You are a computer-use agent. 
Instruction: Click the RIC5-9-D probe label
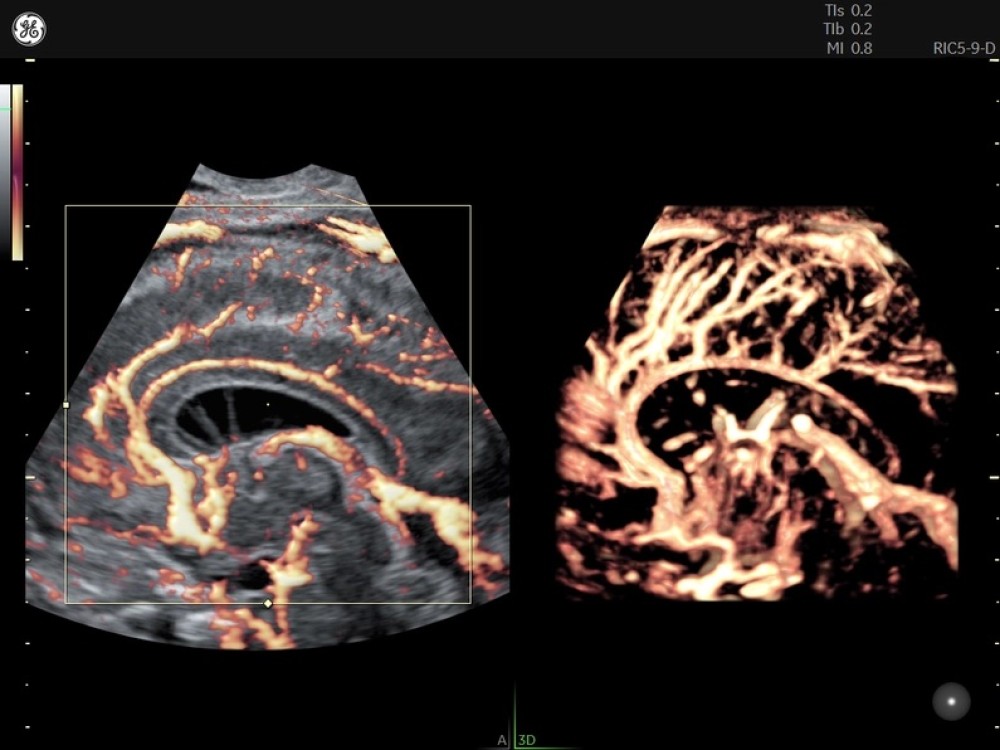pyautogui.click(x=963, y=48)
